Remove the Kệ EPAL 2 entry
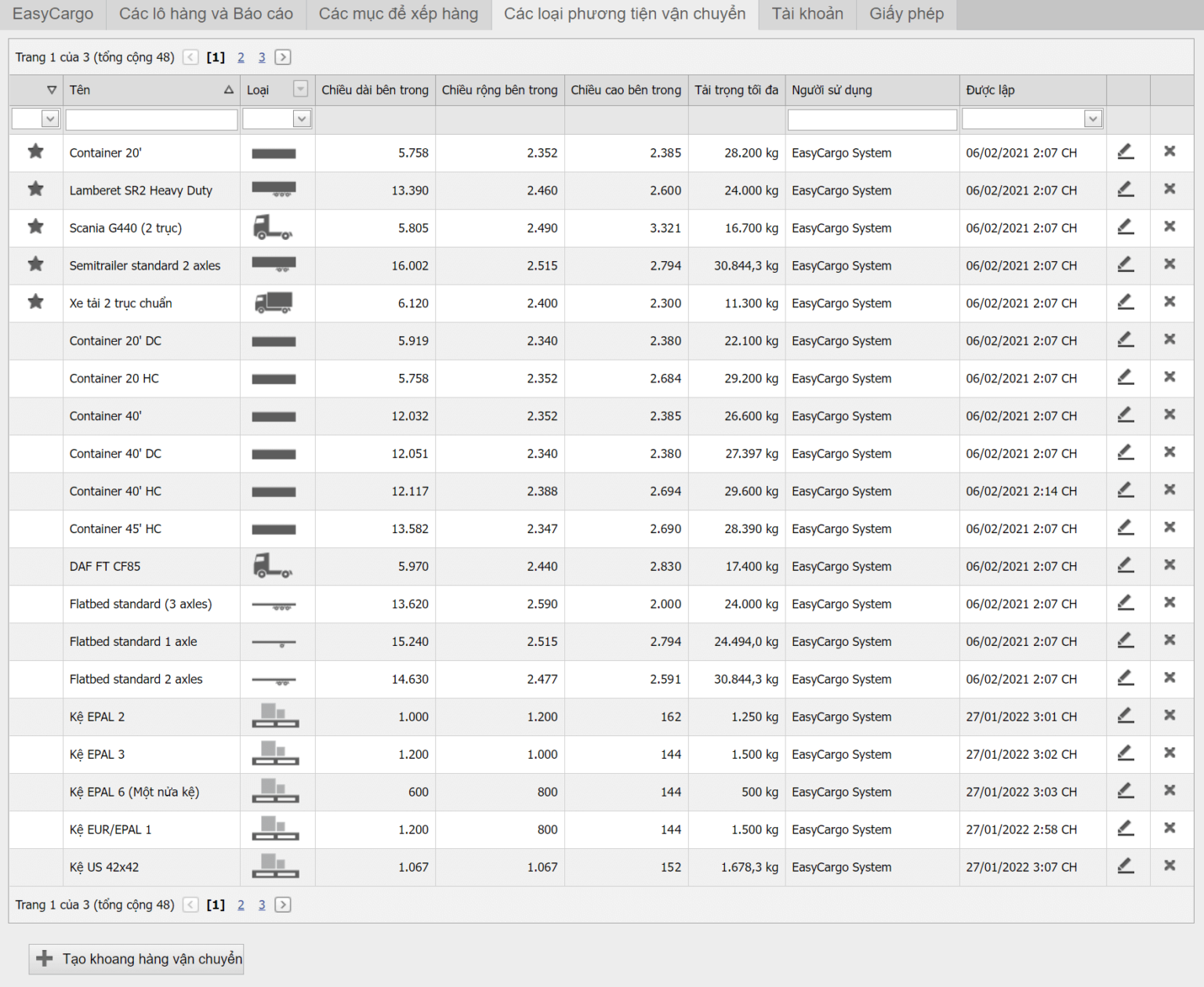This screenshot has height=987, width=1204. (x=1170, y=716)
